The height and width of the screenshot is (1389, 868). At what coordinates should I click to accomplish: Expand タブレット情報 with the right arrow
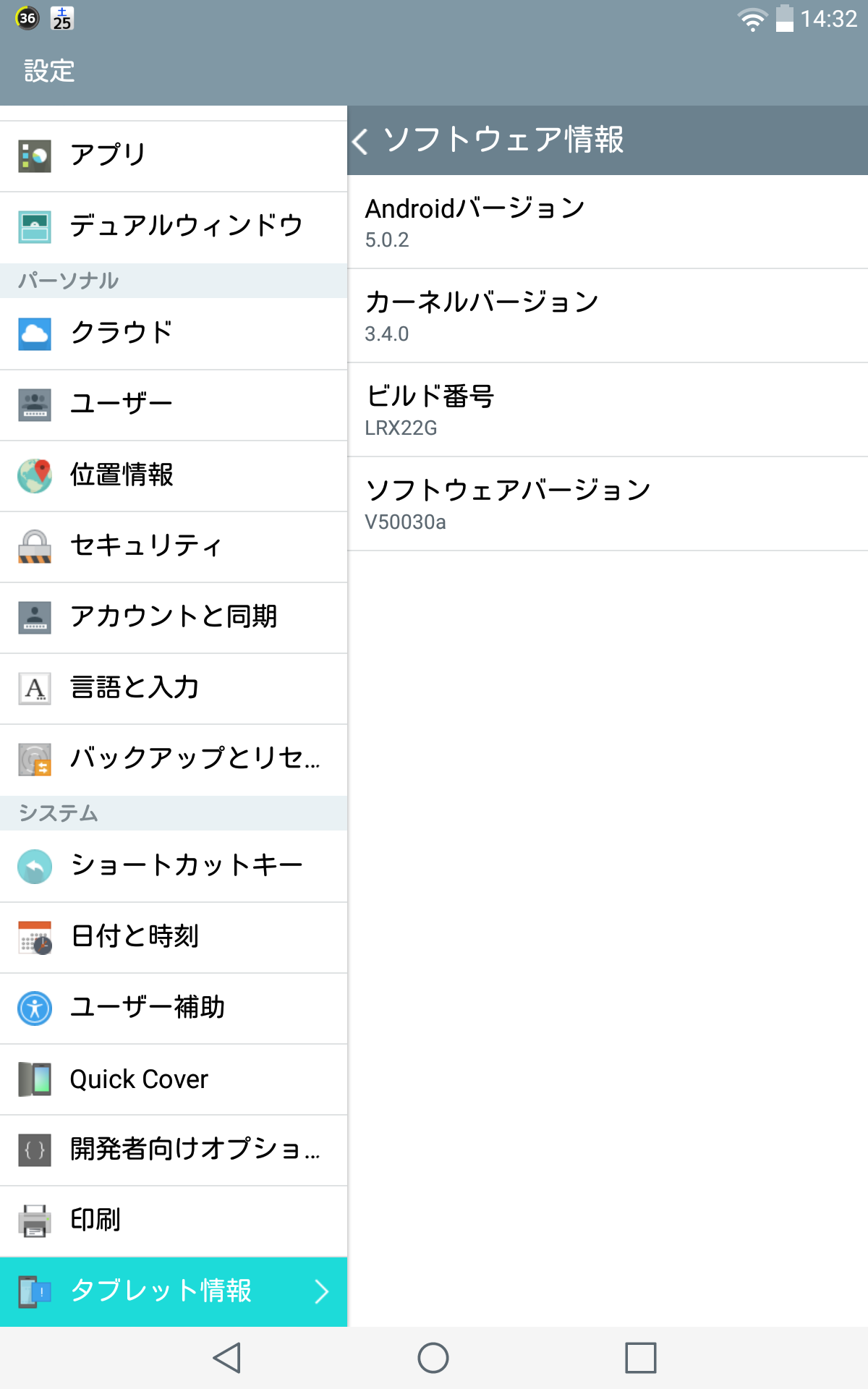tap(322, 1291)
